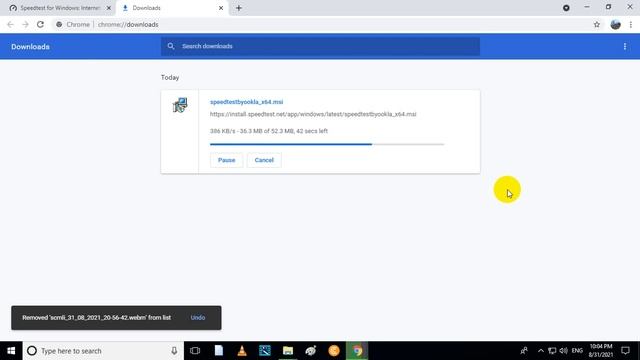Open the Chrome three-dot menu
The image size is (640, 360).
[631, 24]
